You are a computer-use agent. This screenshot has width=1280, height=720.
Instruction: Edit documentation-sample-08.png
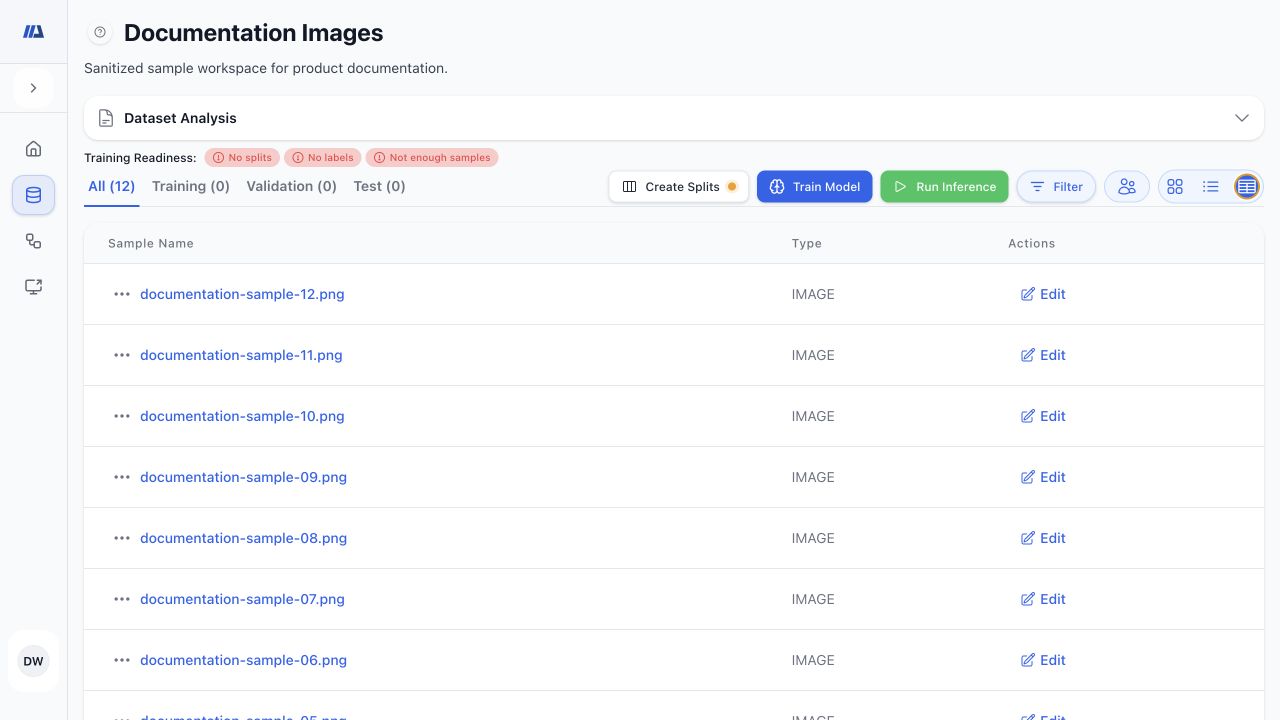[x=1043, y=538]
